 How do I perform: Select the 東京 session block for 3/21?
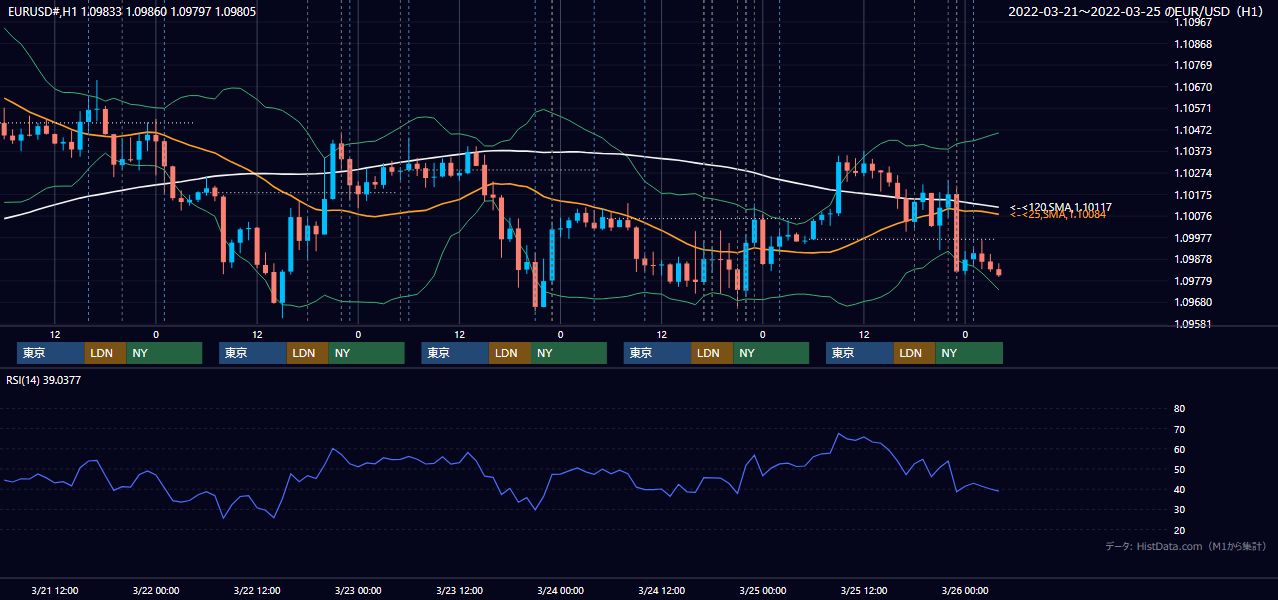click(x=51, y=353)
